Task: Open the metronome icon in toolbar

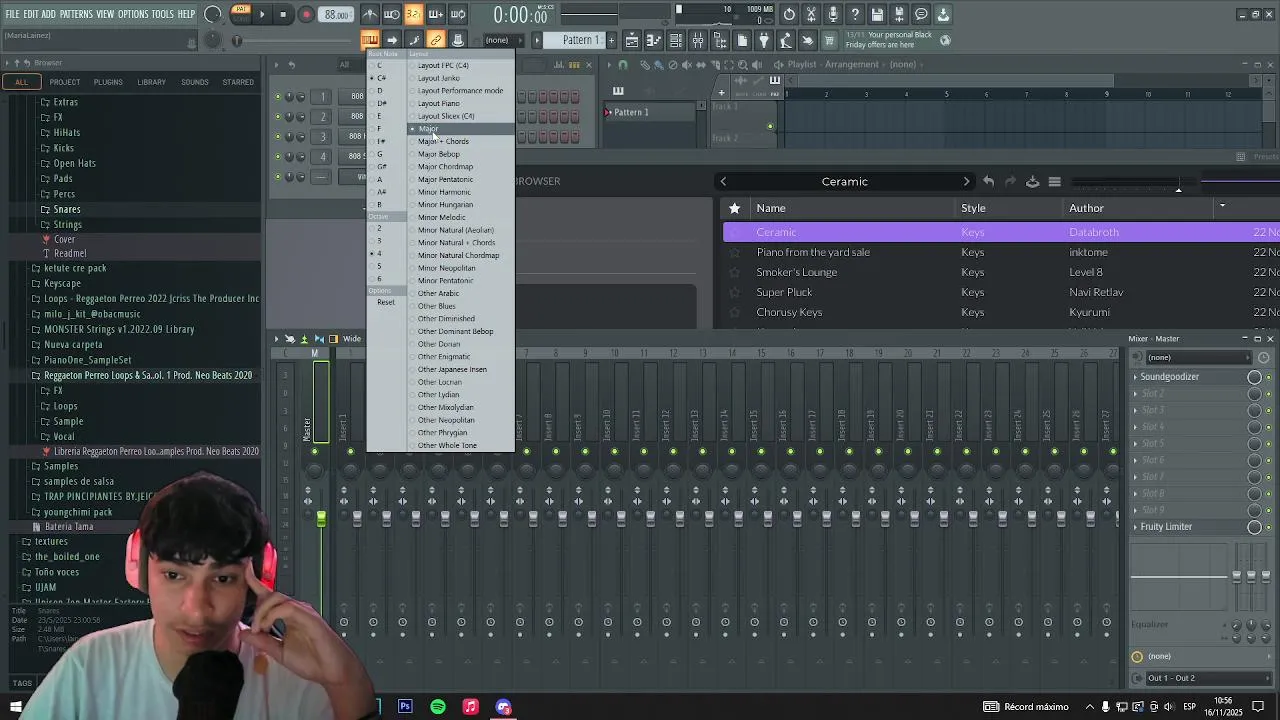Action: coord(370,14)
